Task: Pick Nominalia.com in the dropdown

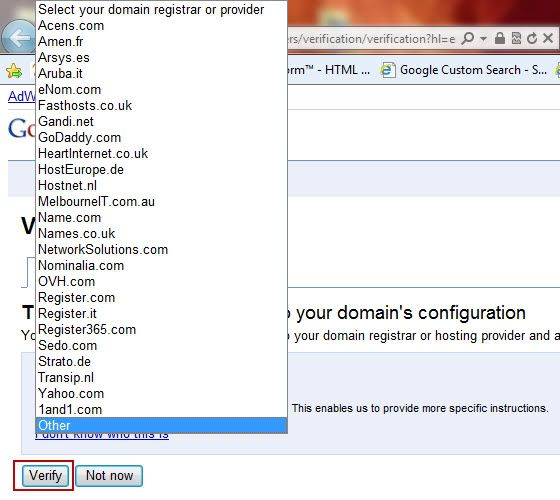Action: click(x=161, y=266)
